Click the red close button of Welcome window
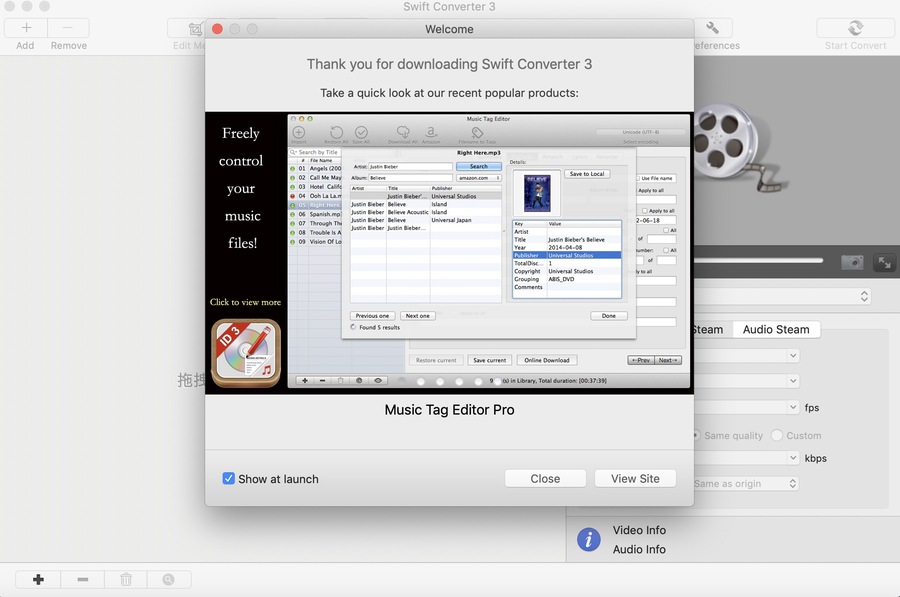Viewport: 900px width, 597px height. coord(218,29)
